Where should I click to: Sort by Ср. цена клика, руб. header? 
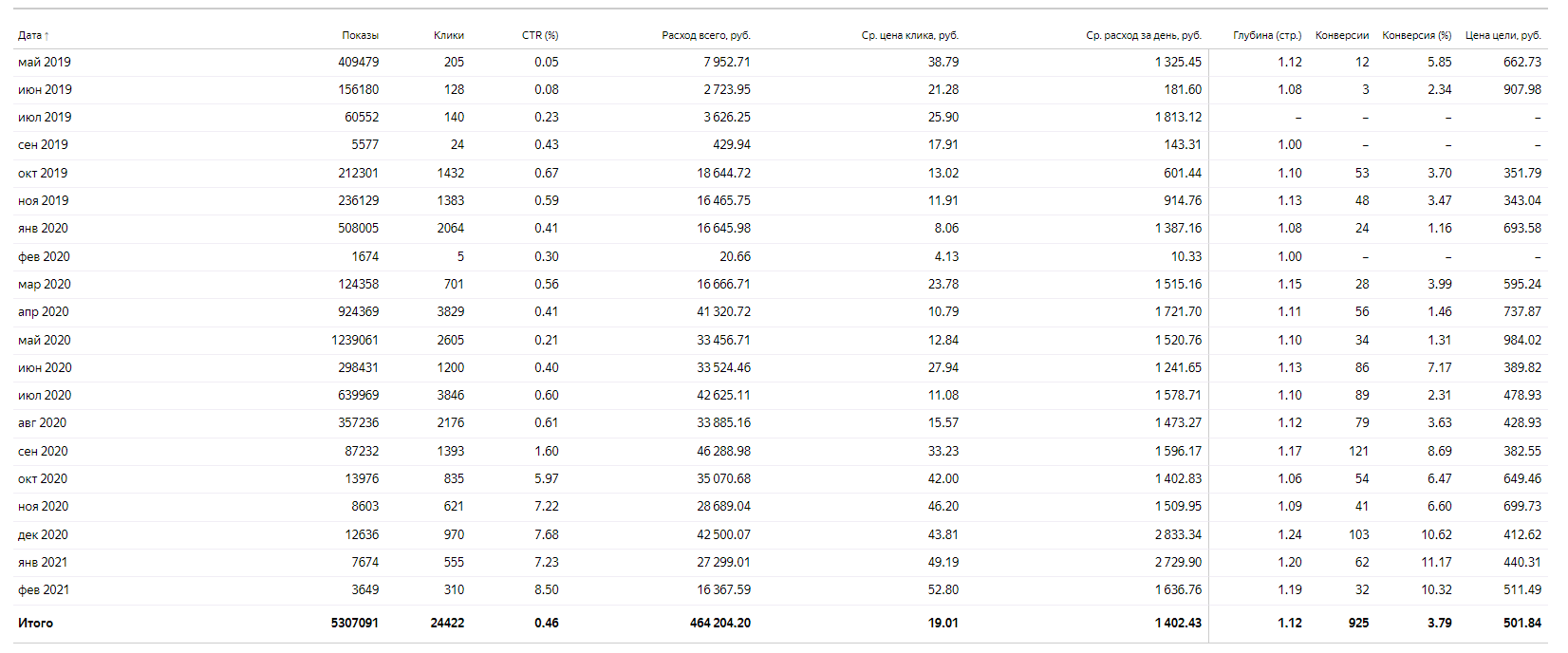coord(909,36)
